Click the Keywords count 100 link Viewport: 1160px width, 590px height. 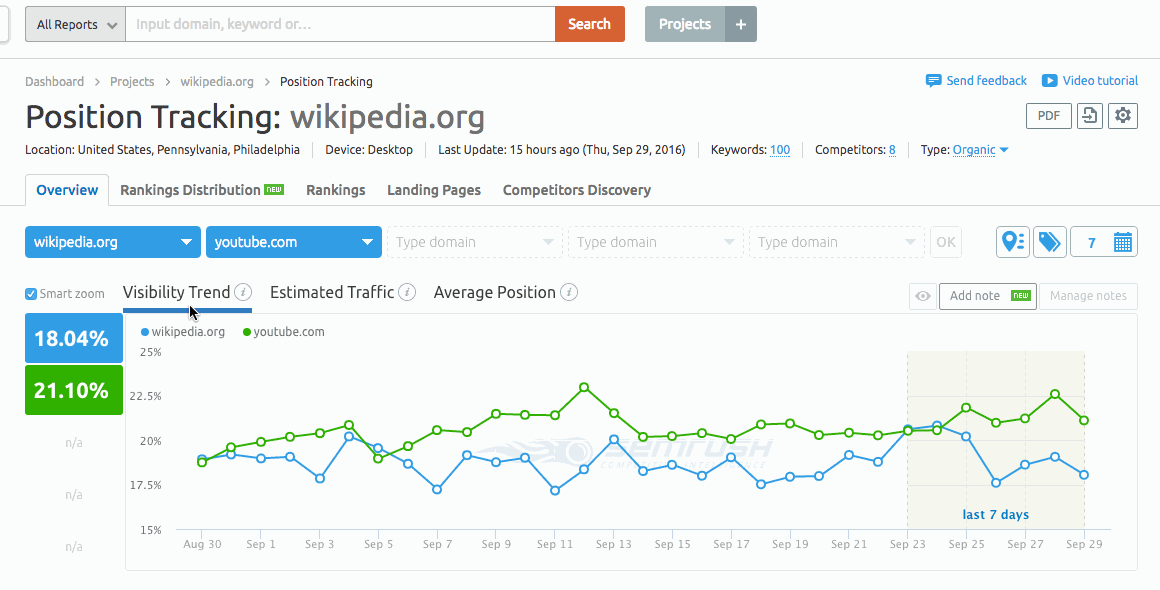pos(780,150)
